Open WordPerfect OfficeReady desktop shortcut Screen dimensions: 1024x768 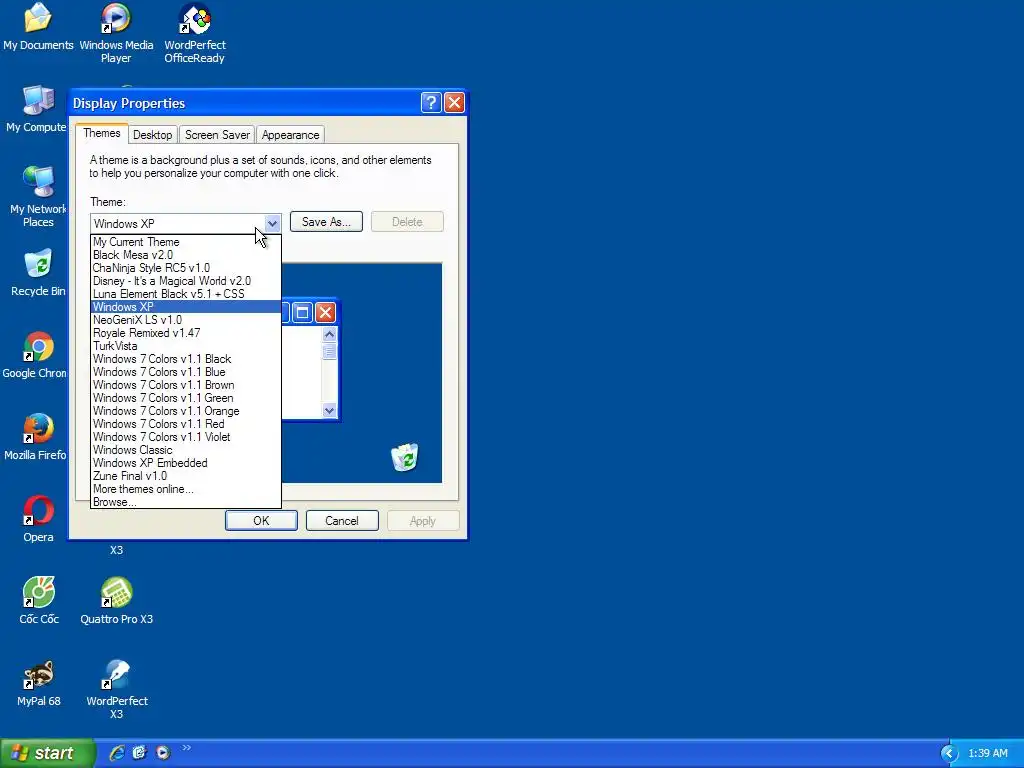click(195, 33)
